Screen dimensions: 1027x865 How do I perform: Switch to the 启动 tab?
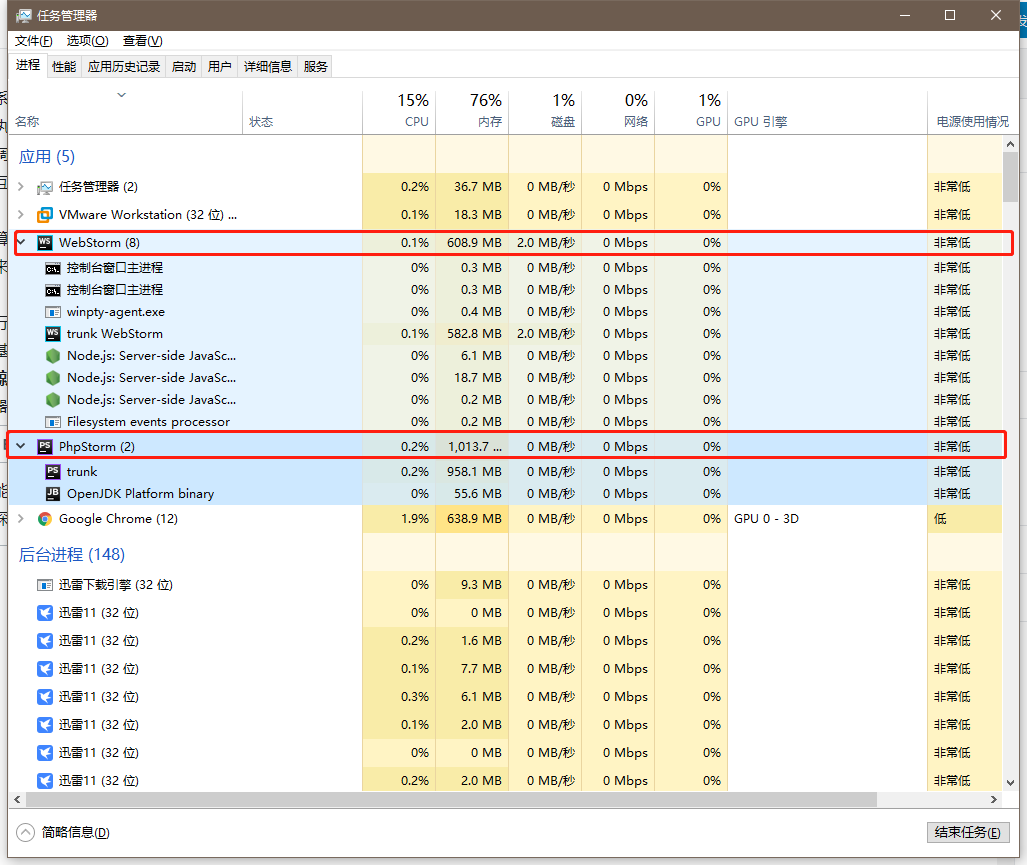pyautogui.click(x=184, y=67)
